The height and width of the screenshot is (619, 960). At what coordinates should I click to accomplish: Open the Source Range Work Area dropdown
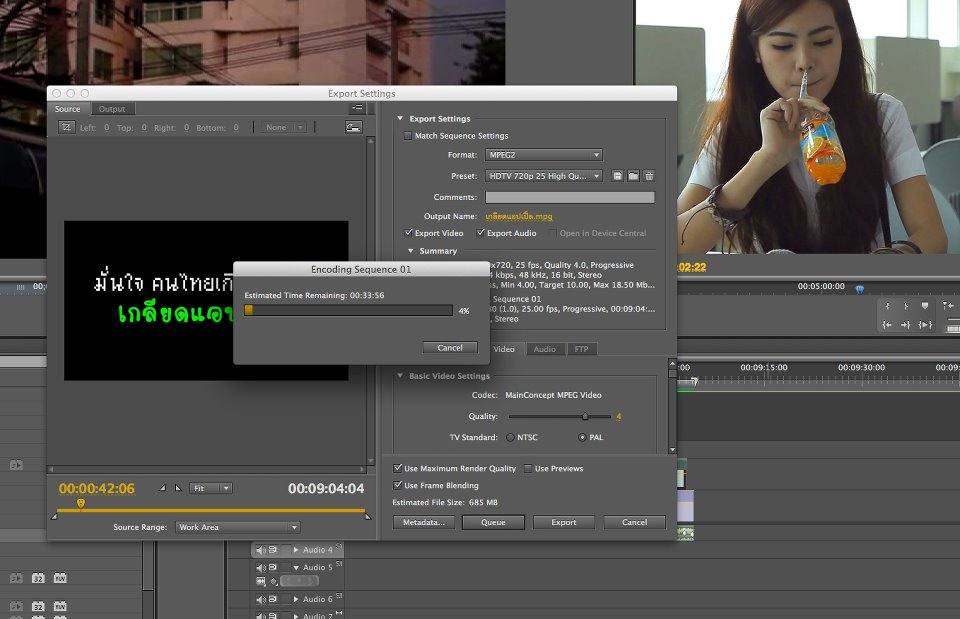click(237, 527)
